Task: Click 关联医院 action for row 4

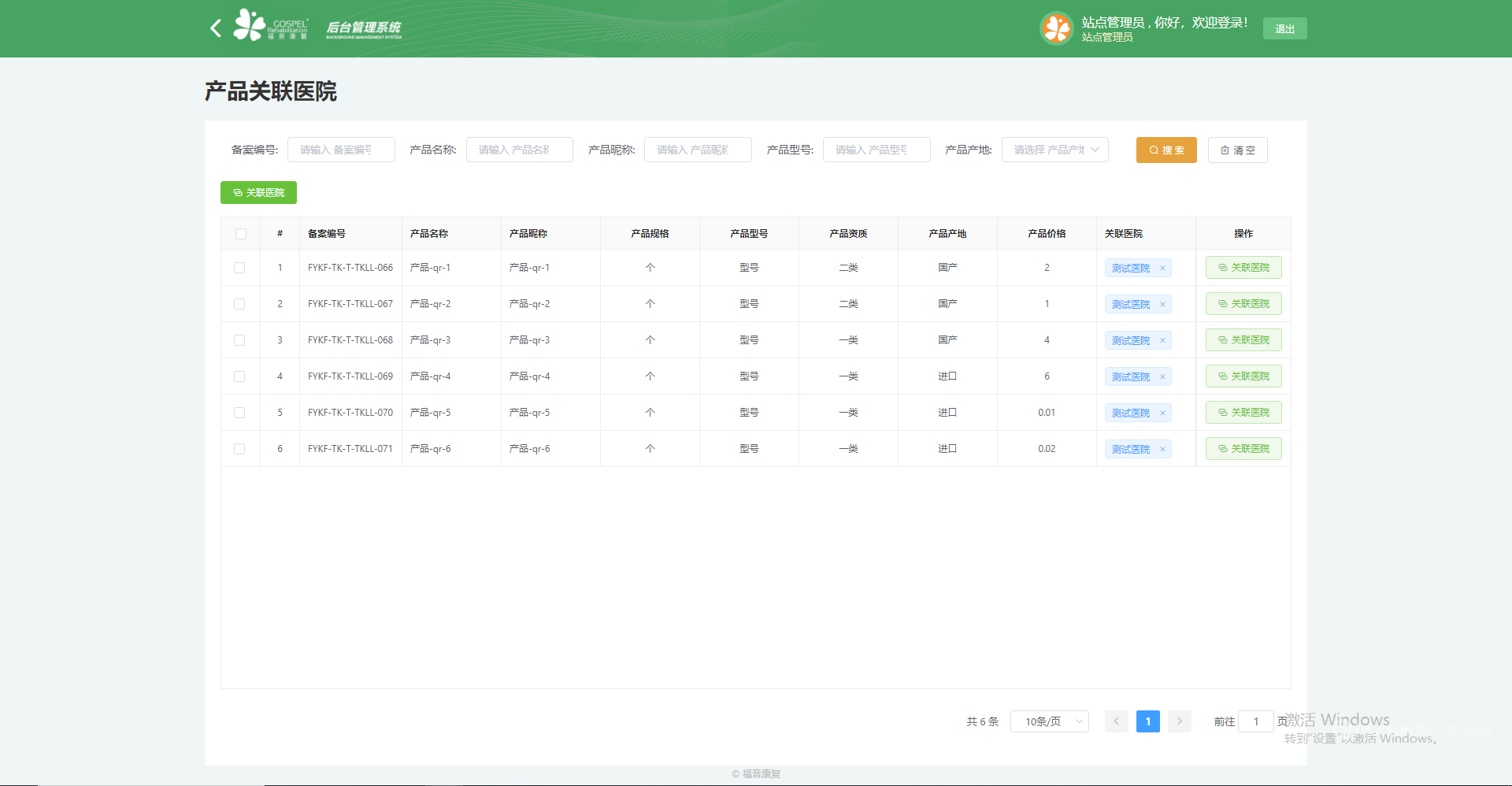Action: (1243, 376)
